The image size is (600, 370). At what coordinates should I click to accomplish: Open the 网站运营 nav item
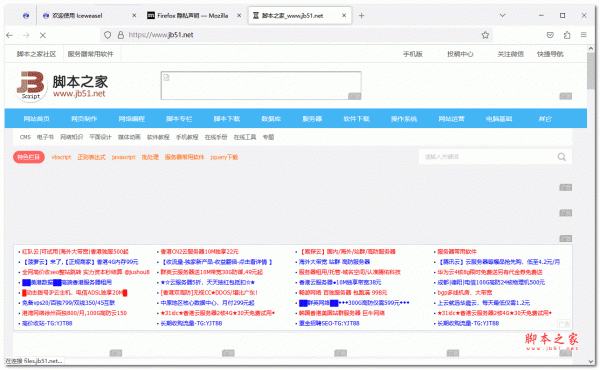coord(451,119)
